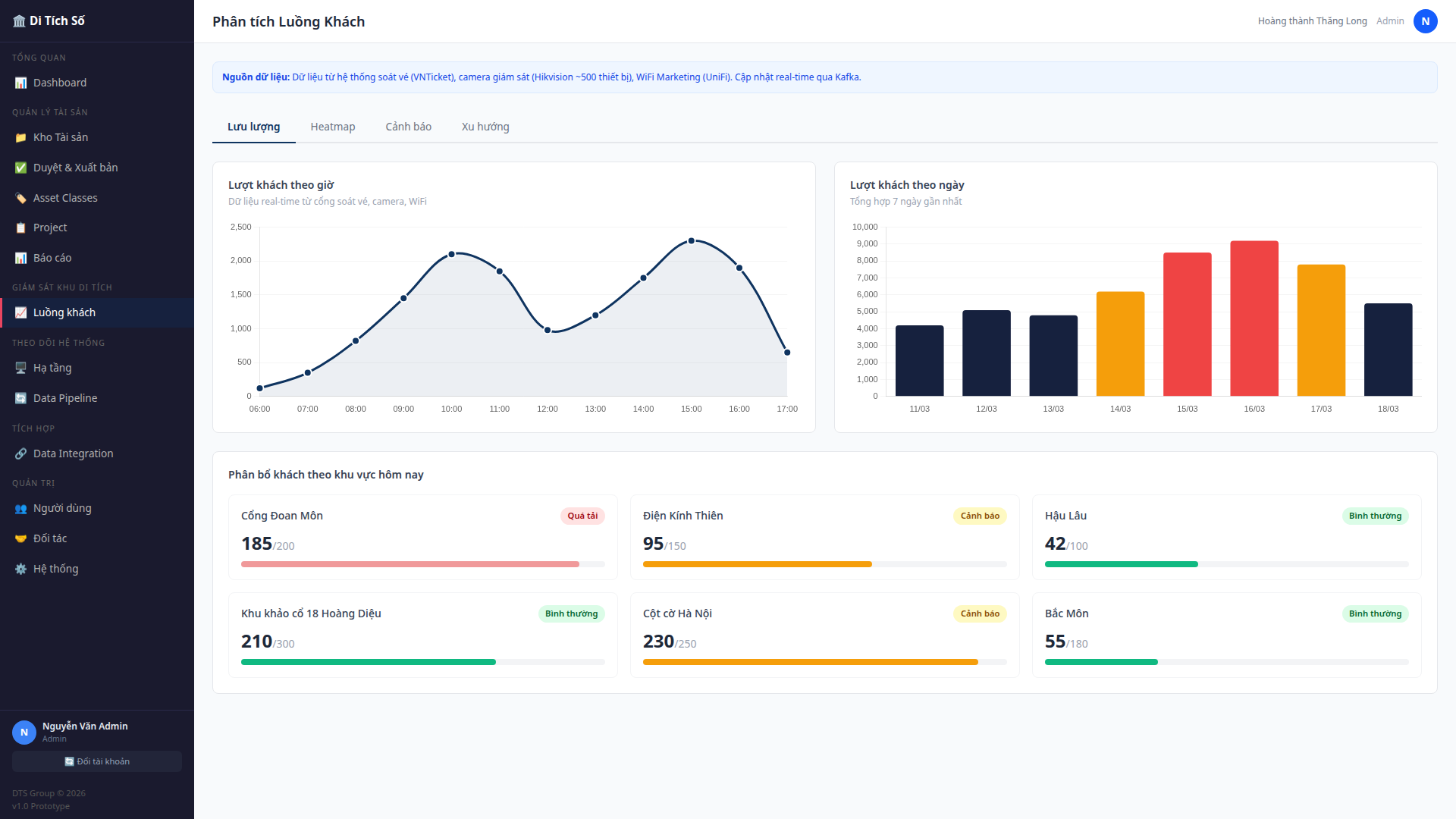The width and height of the screenshot is (1456, 819).
Task: Open the Báo cáo sidebar item
Action: point(52,258)
